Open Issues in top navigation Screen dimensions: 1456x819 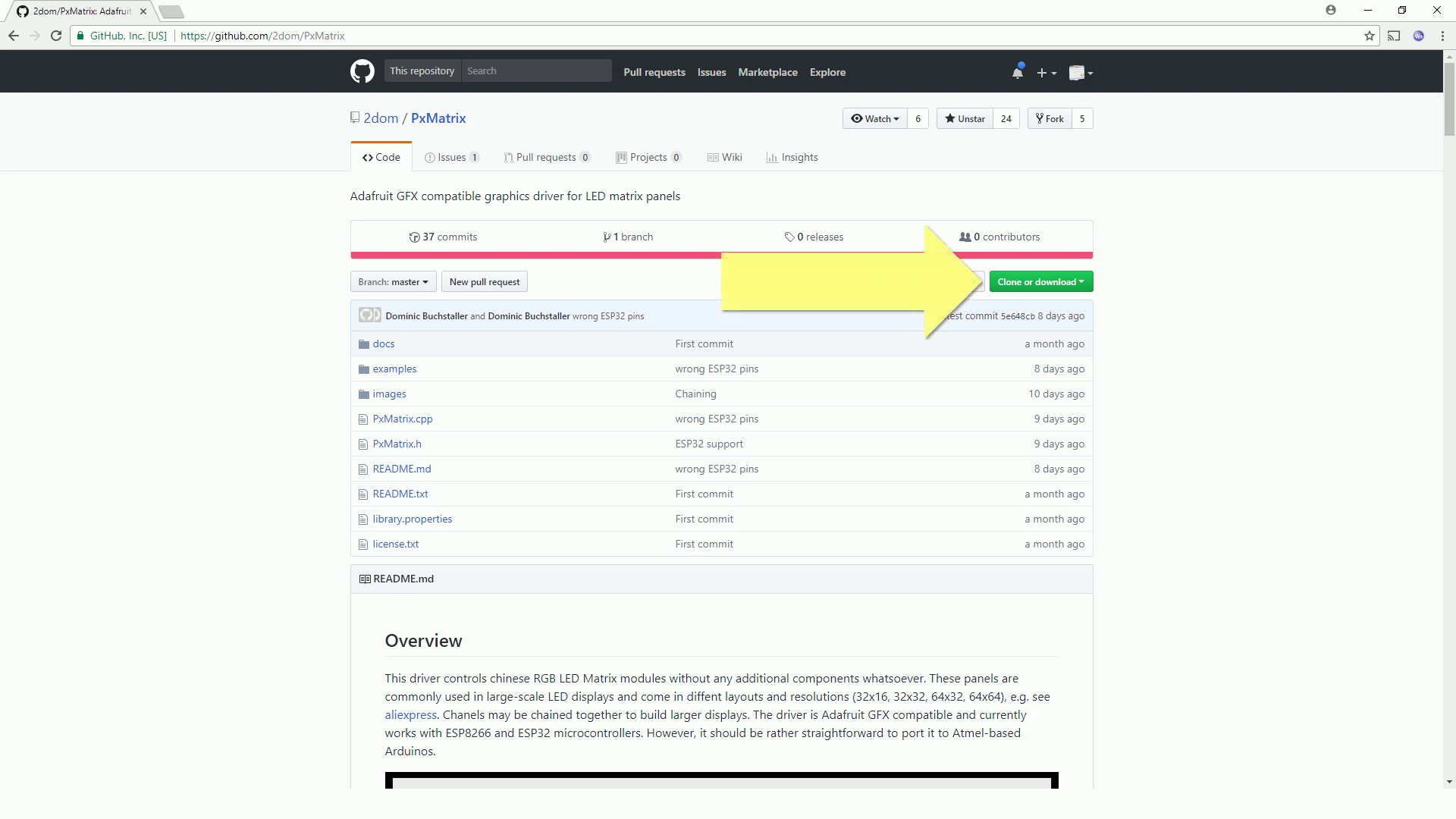pyautogui.click(x=711, y=73)
